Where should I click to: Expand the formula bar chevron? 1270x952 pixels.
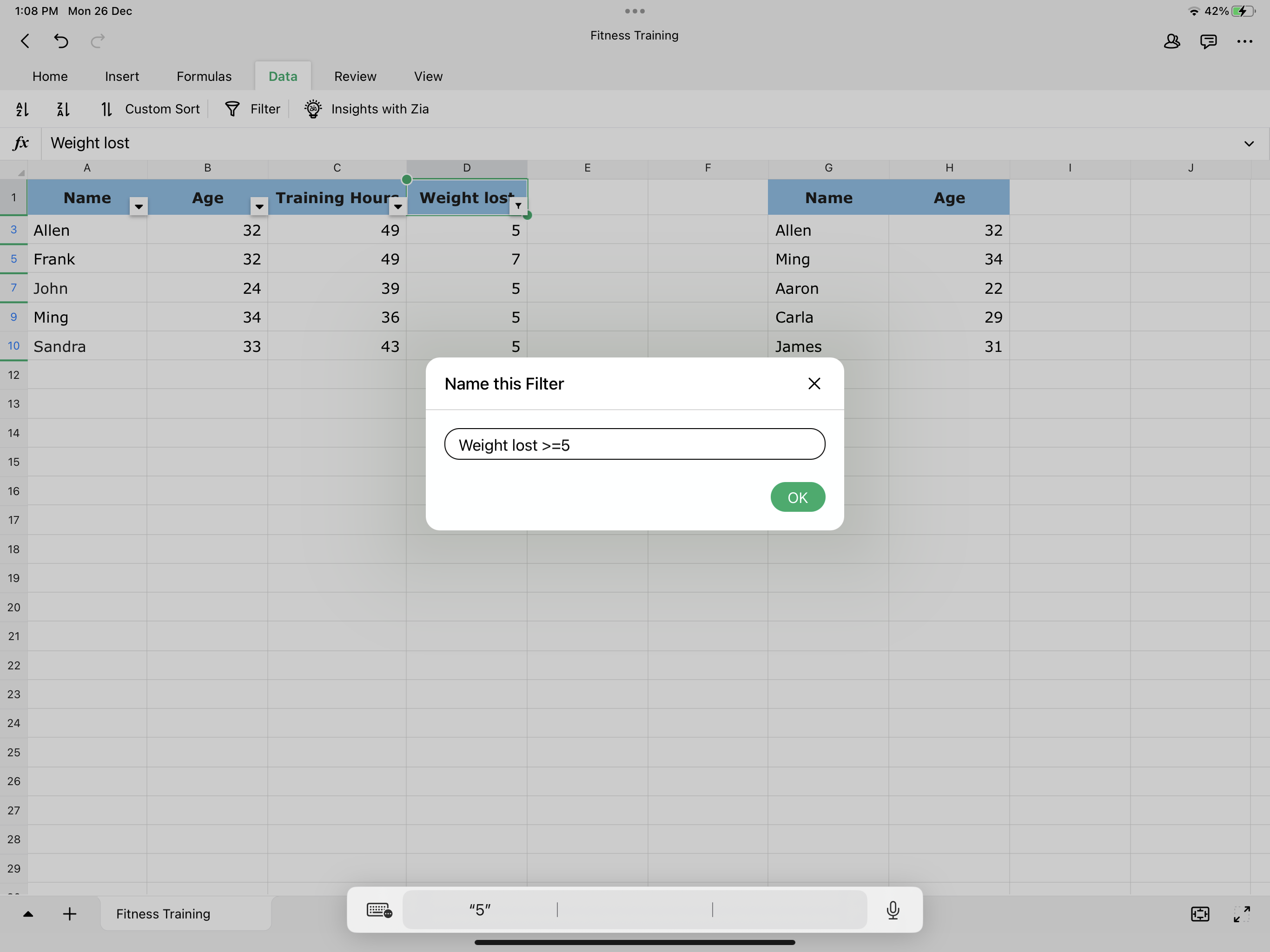(1249, 144)
